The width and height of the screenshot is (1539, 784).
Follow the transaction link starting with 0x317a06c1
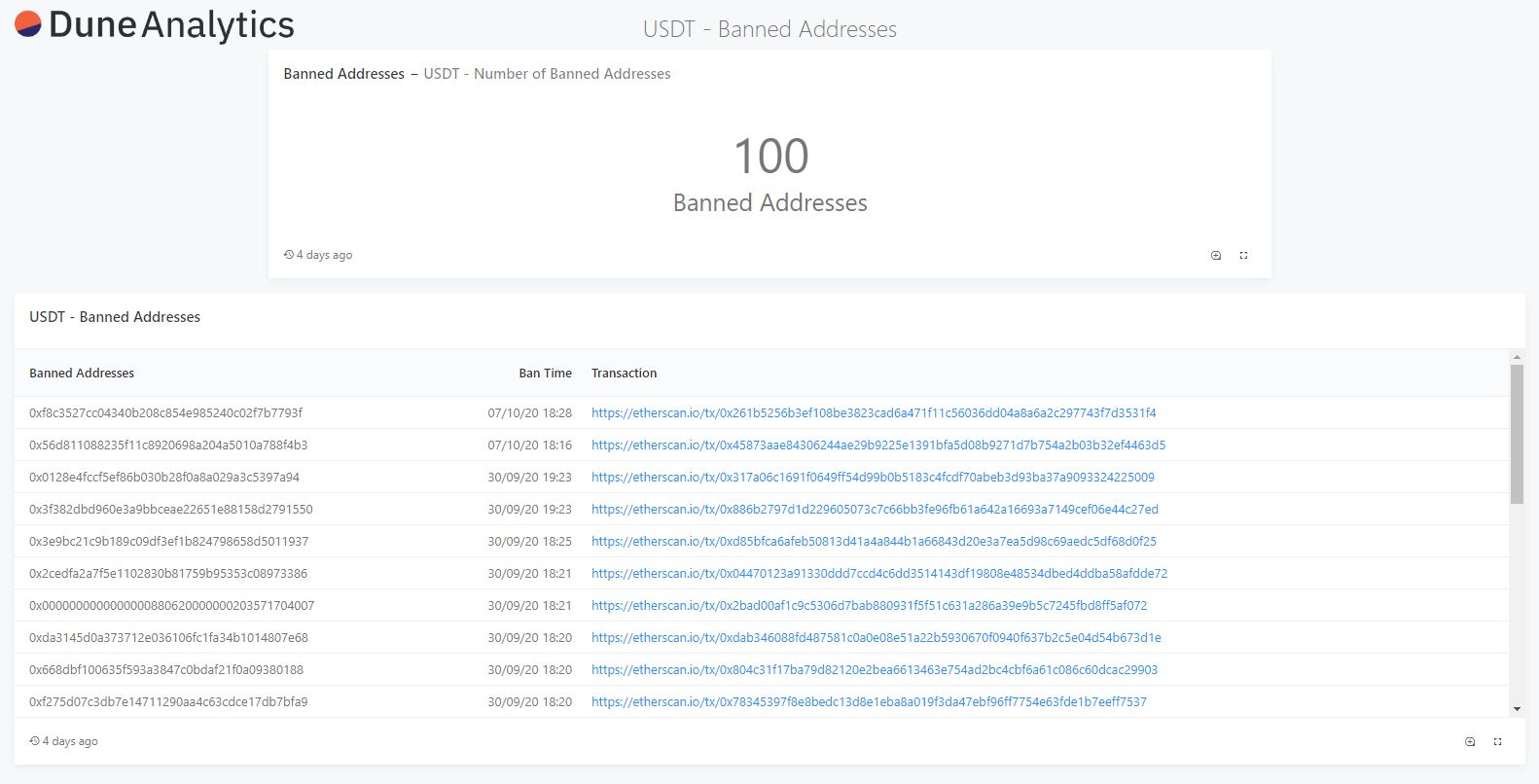click(x=872, y=478)
